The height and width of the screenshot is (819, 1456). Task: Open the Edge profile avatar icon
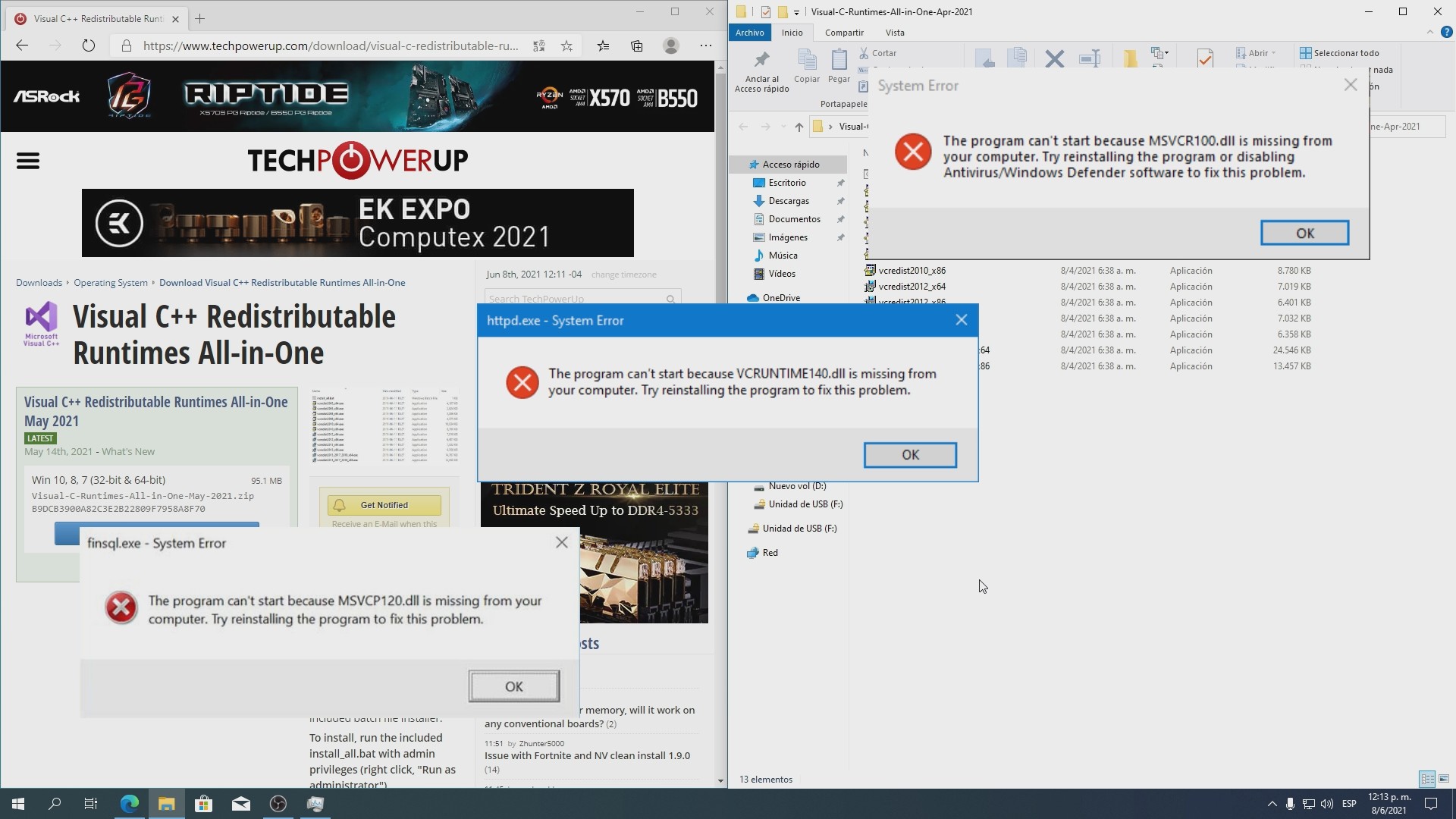[671, 45]
